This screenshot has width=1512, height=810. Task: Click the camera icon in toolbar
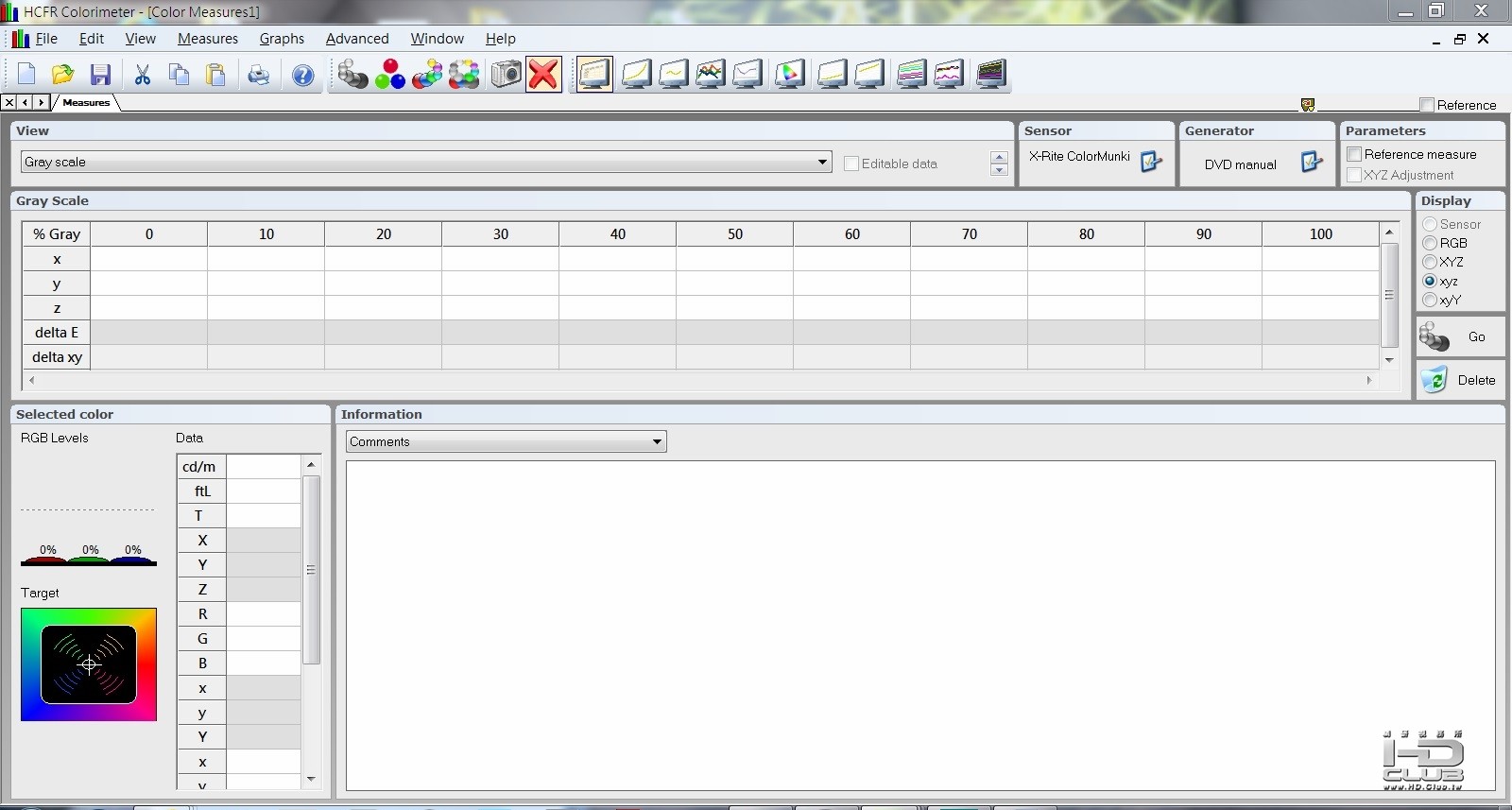pyautogui.click(x=506, y=75)
